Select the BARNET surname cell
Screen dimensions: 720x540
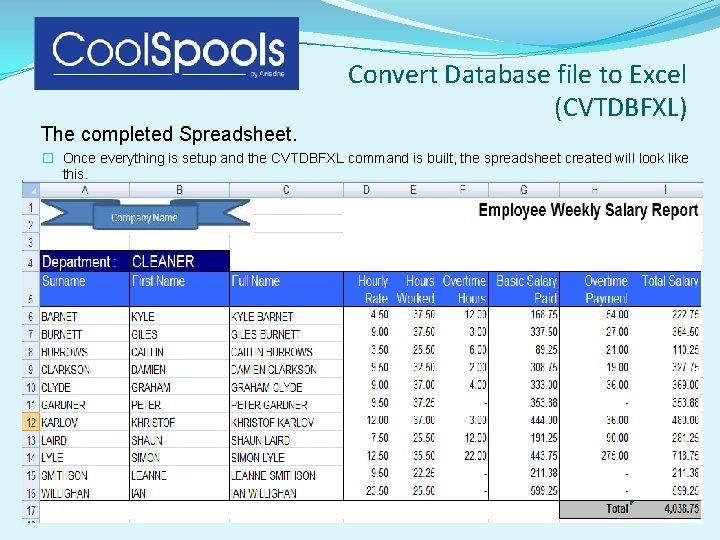pyautogui.click(x=85, y=316)
